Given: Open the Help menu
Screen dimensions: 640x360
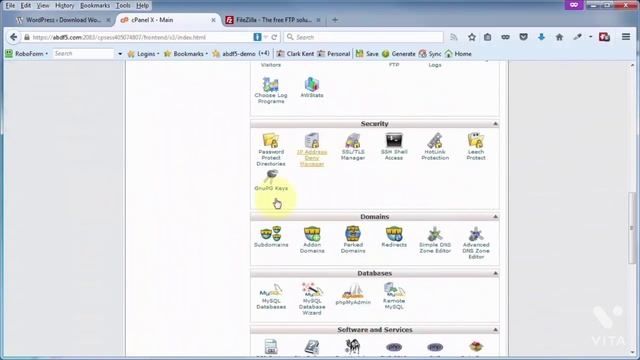Looking at the screenshot, I should tap(142, 6).
